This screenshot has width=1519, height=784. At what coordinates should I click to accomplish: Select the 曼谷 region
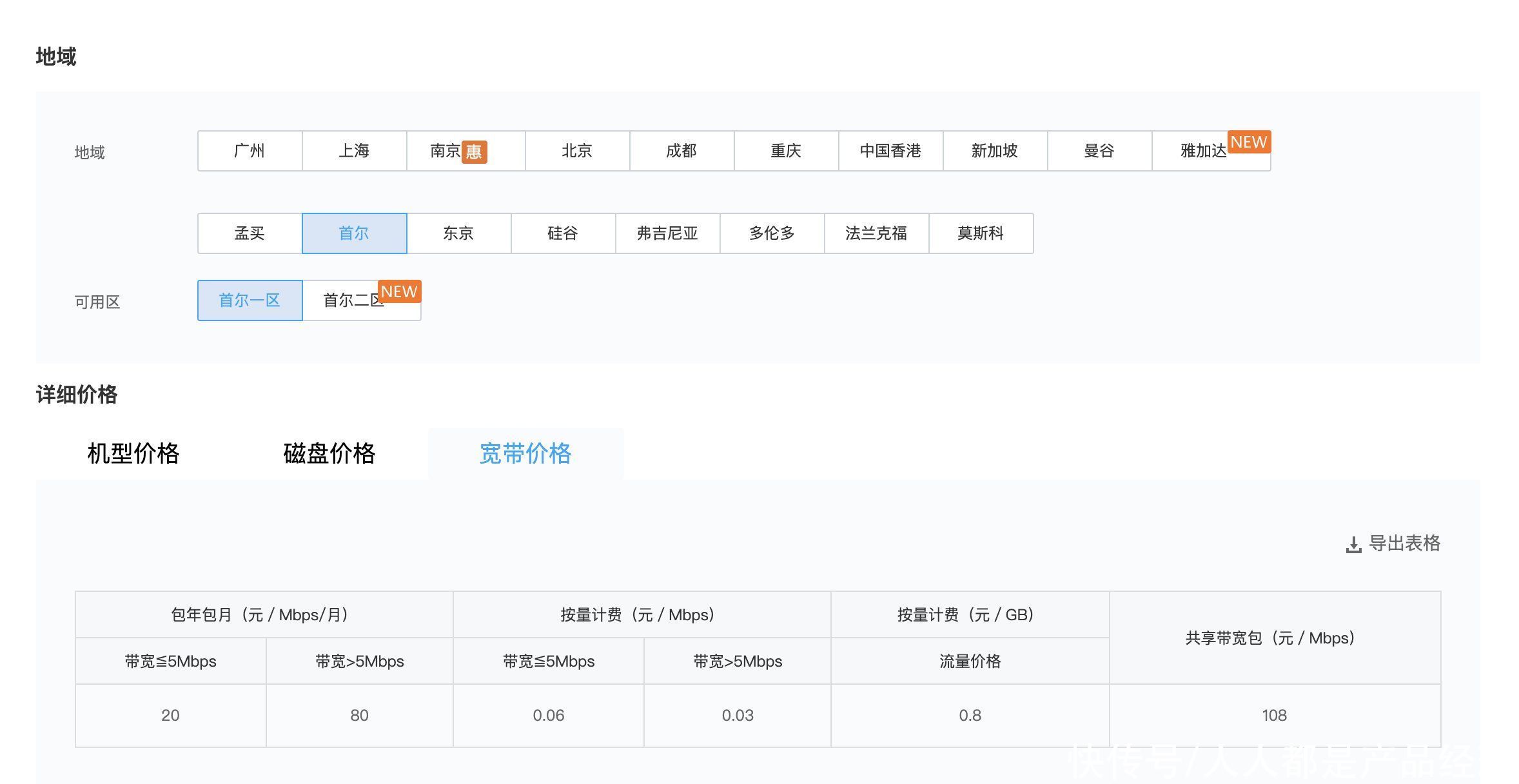pos(1100,151)
